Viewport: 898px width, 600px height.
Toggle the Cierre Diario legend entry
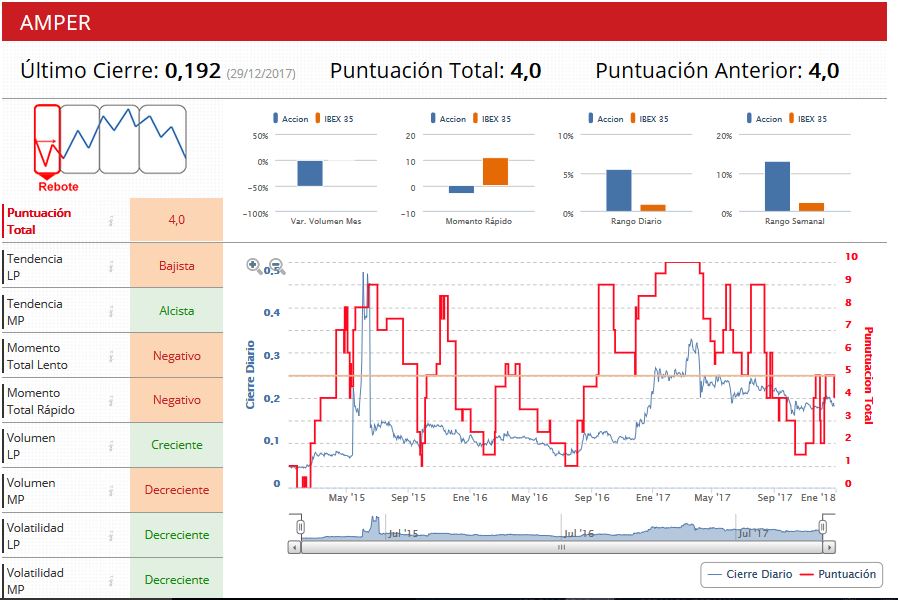click(750, 574)
